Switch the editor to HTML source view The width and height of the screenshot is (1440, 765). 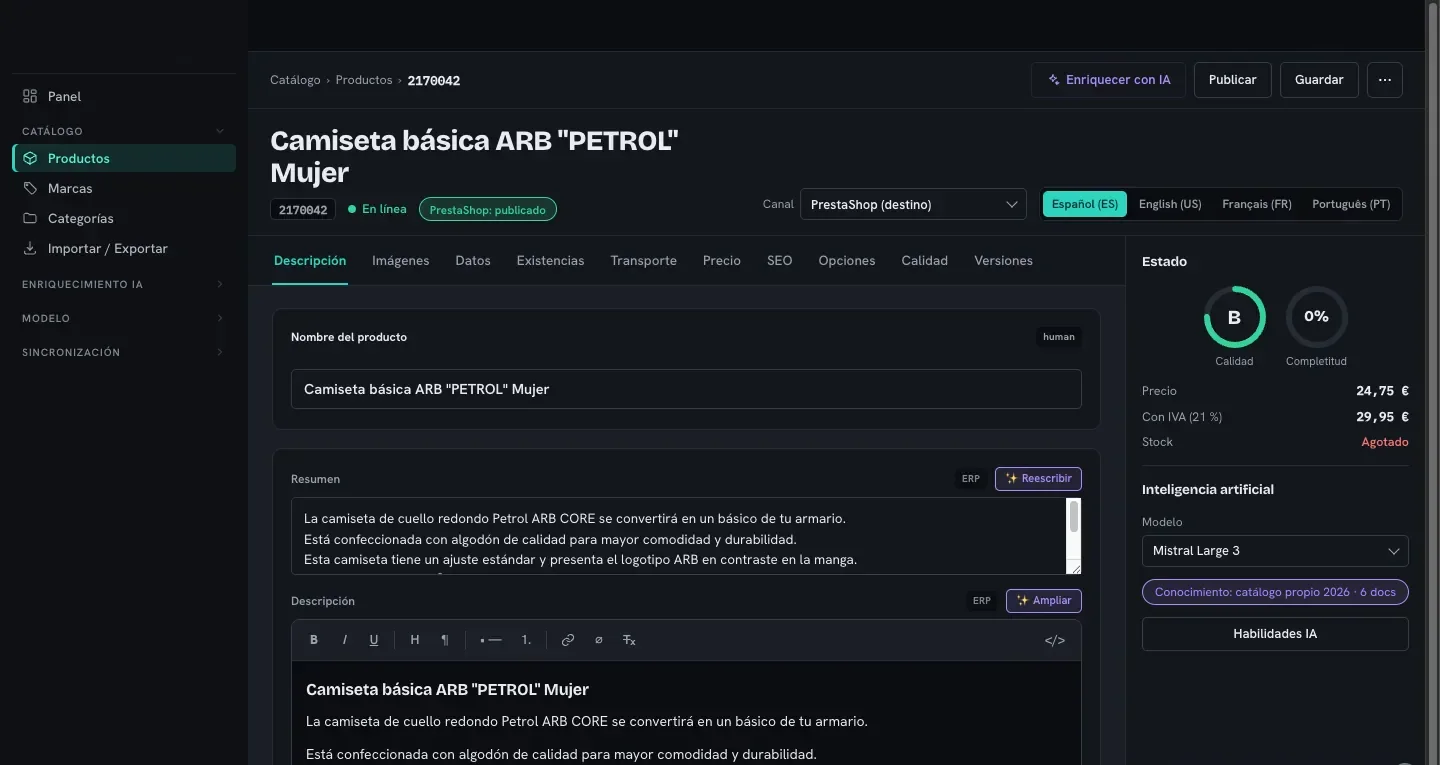(x=1055, y=640)
